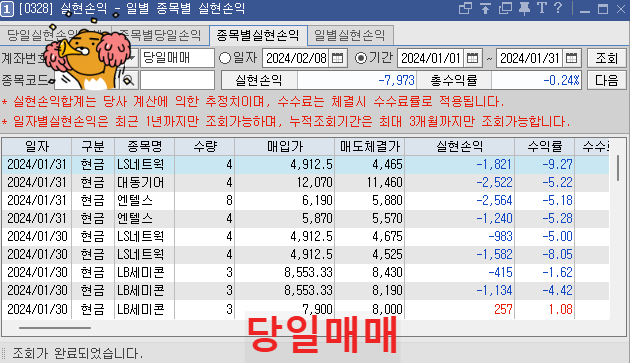Click the 다음 next button
Screen dimensions: 630x363
(x=606, y=80)
